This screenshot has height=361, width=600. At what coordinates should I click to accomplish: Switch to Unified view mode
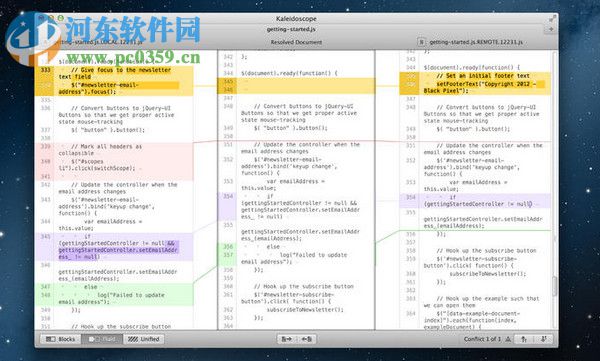pyautogui.click(x=143, y=339)
